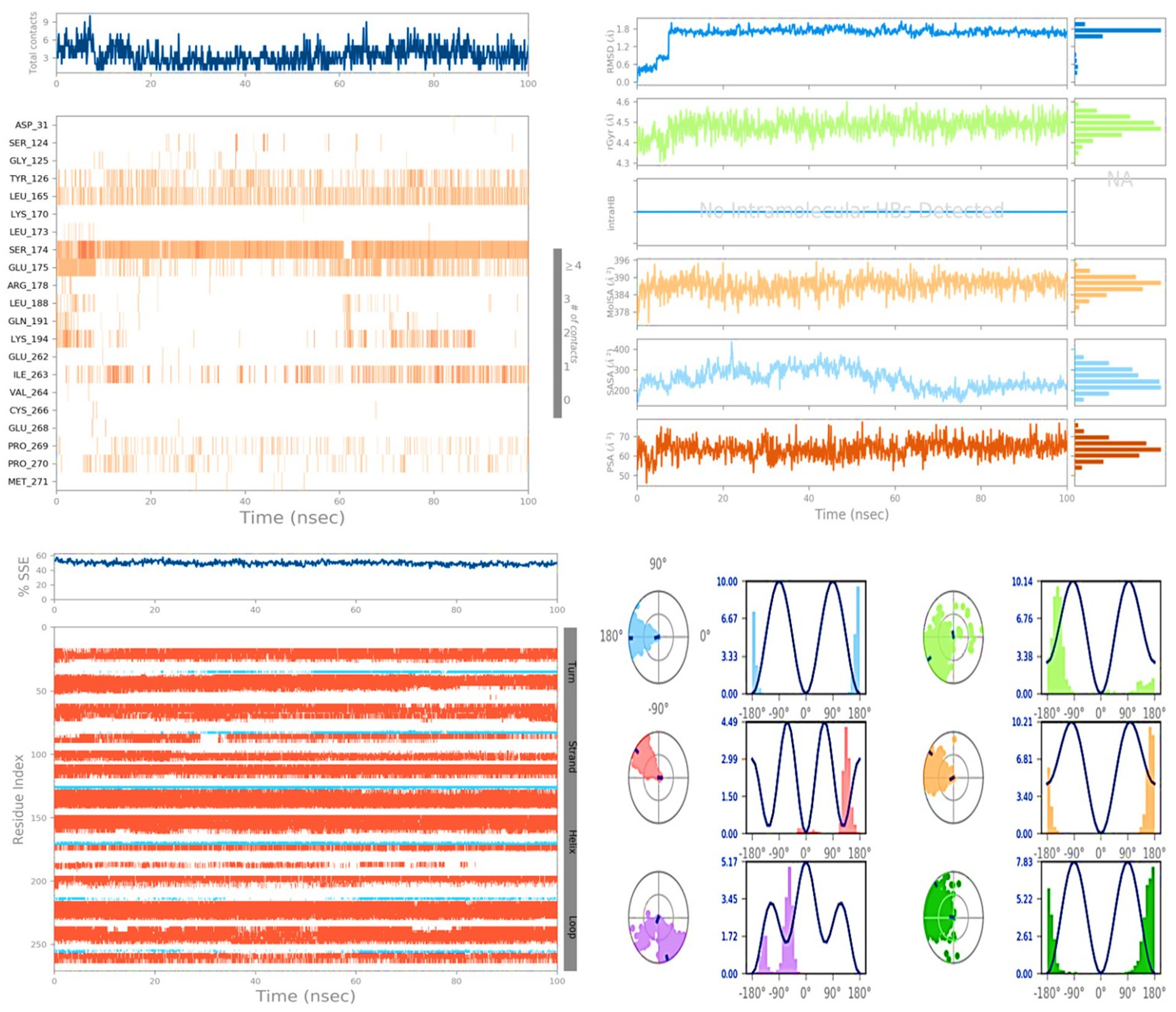The height and width of the screenshot is (1012, 1176).
Task: Select the purple torsion radial plot
Action: click(658, 917)
